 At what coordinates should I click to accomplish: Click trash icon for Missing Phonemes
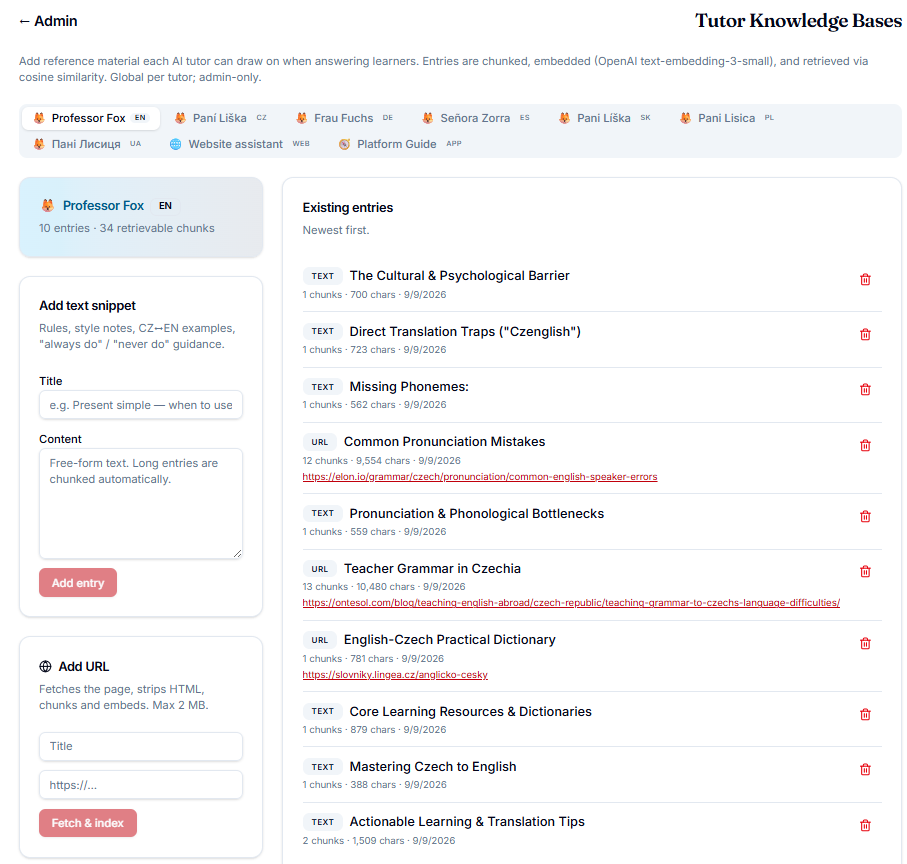coord(865,389)
